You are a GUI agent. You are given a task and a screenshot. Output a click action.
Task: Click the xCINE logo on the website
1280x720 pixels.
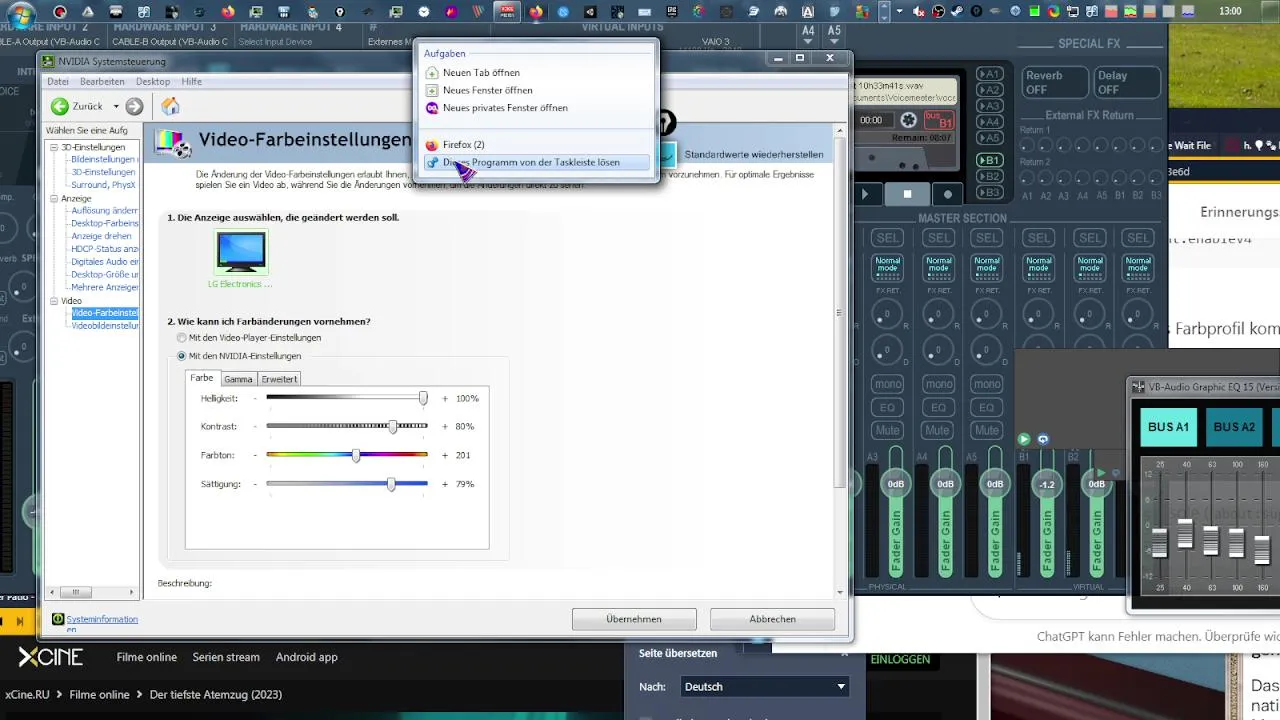pos(50,657)
